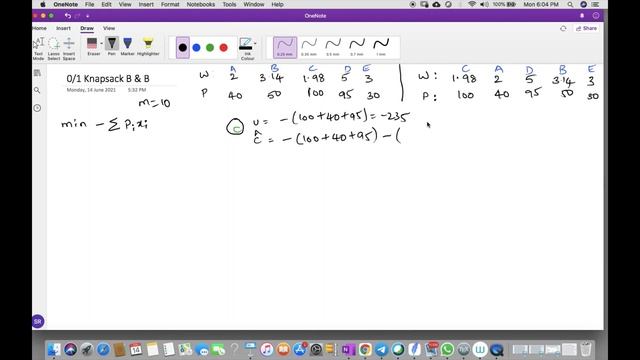Open the File menu
This screenshot has width=640, height=360.
click(89, 4)
